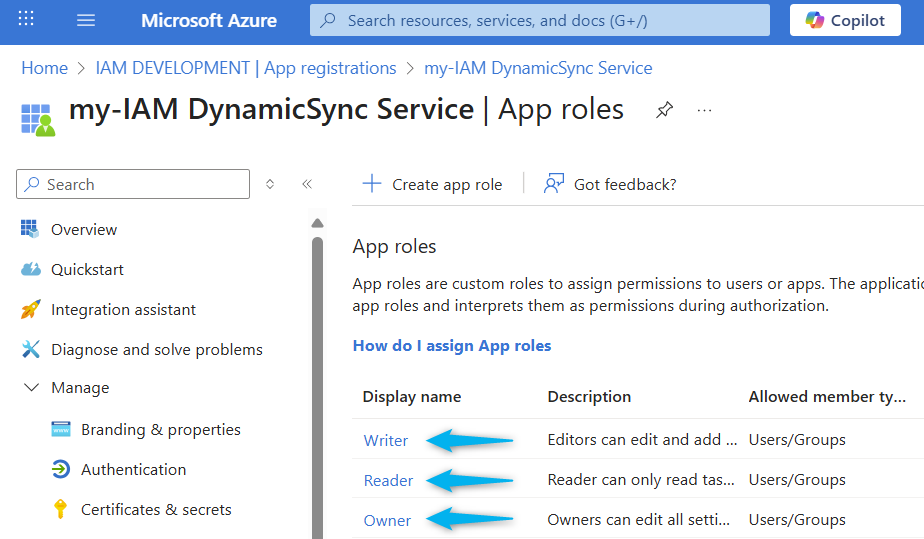The width and height of the screenshot is (924, 539).
Task: Click the Description column header
Action: click(589, 396)
